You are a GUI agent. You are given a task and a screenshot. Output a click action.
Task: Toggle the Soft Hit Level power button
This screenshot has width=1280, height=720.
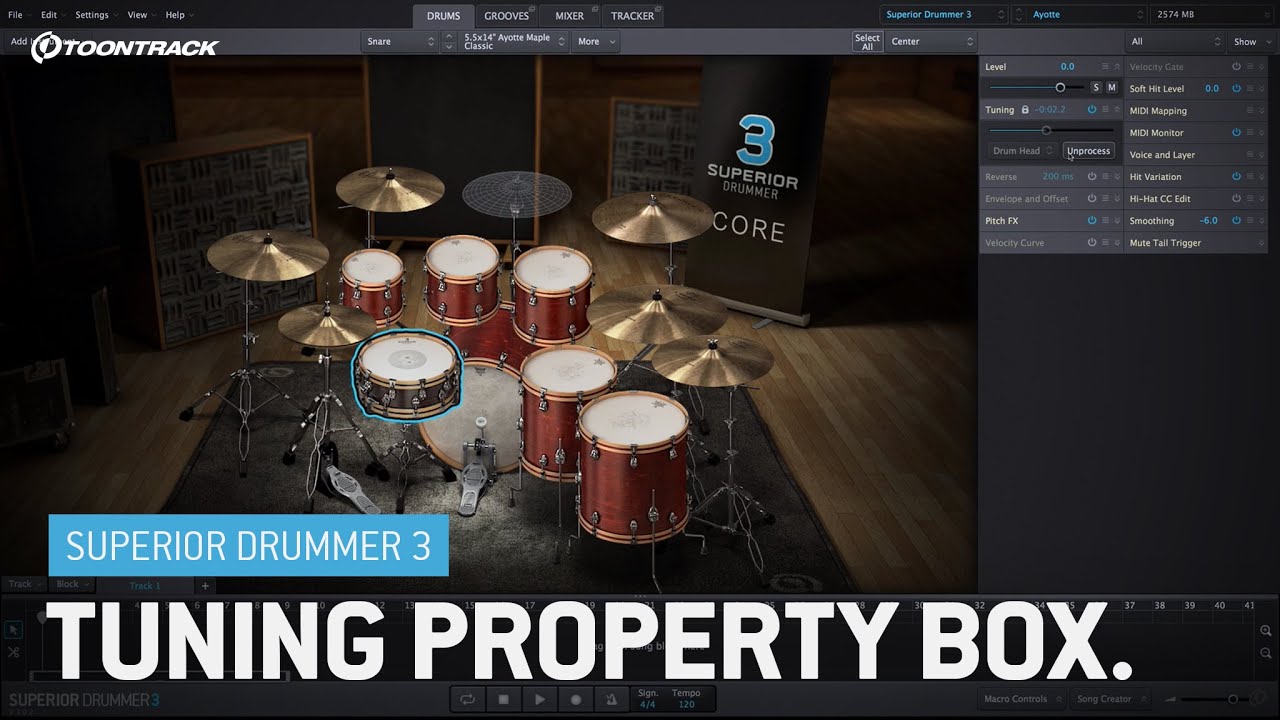tap(1236, 89)
